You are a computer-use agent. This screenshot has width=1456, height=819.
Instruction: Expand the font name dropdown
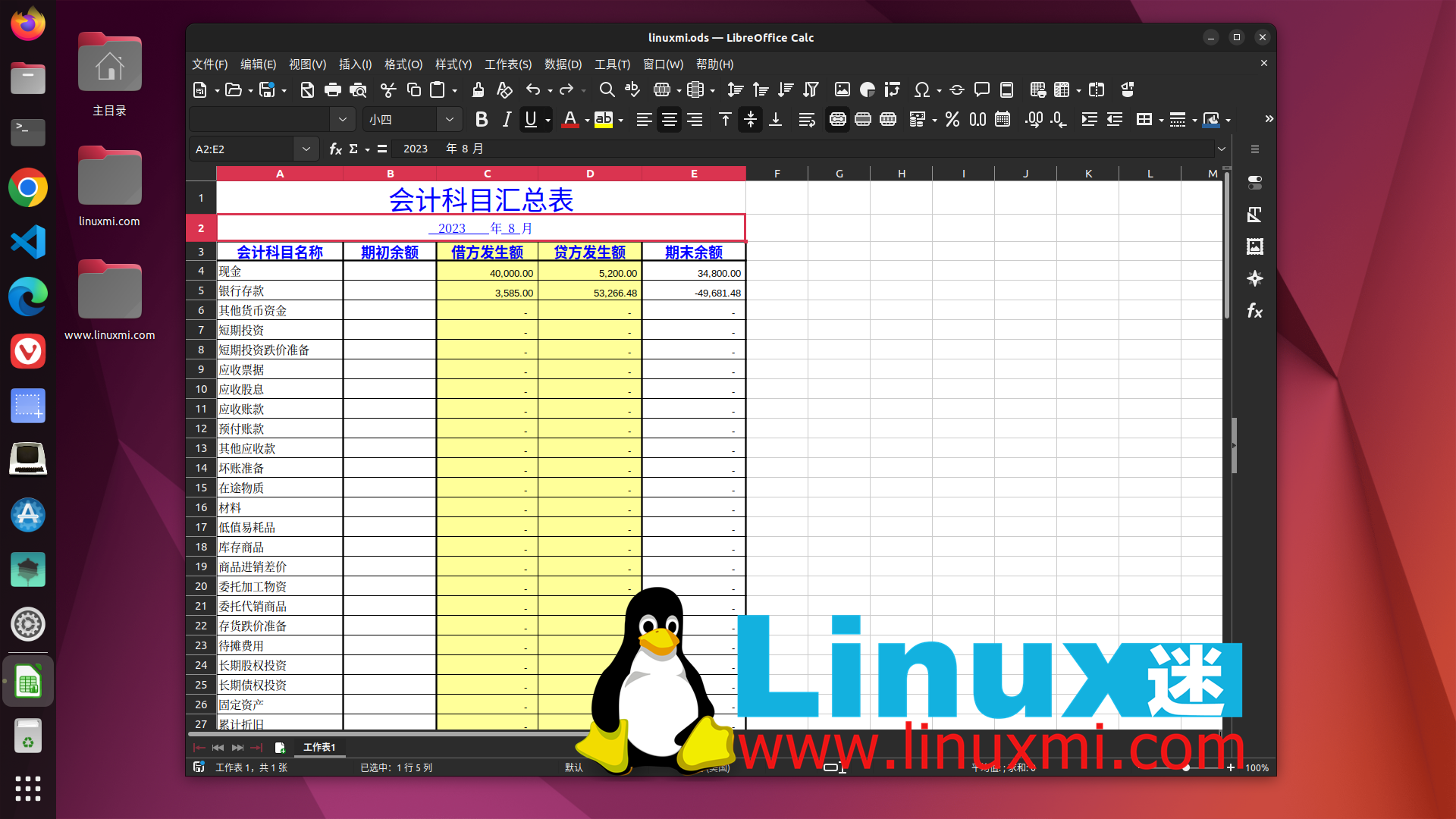coord(343,120)
